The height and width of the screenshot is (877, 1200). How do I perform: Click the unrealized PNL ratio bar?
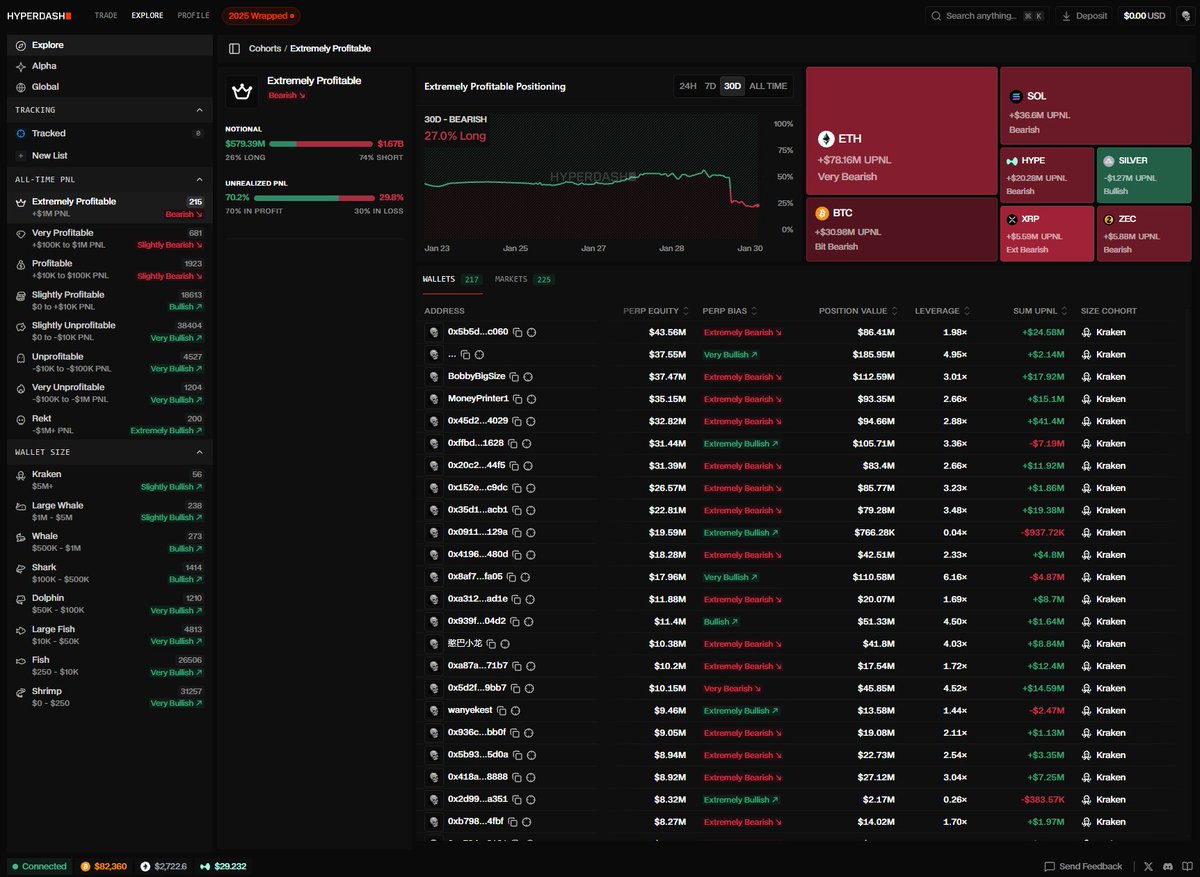coord(315,197)
